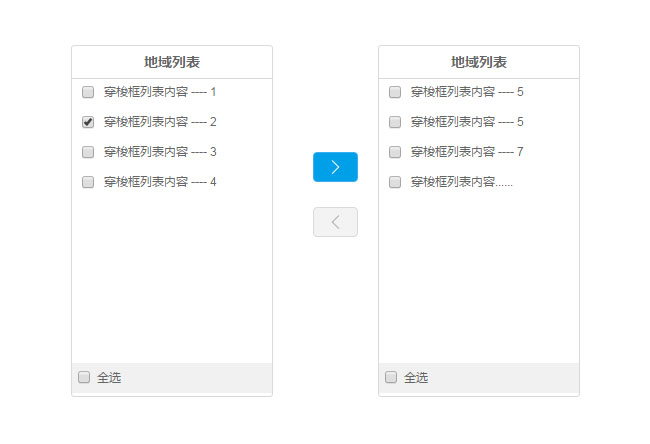The image size is (650, 444).
Task: Select the checkbox of the truncated right item
Action: click(x=395, y=182)
